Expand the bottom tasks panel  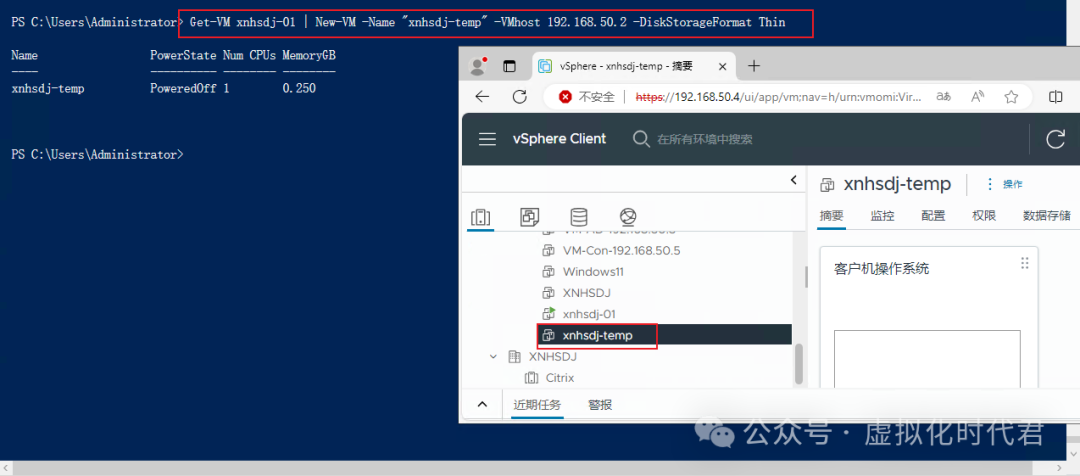tap(482, 404)
